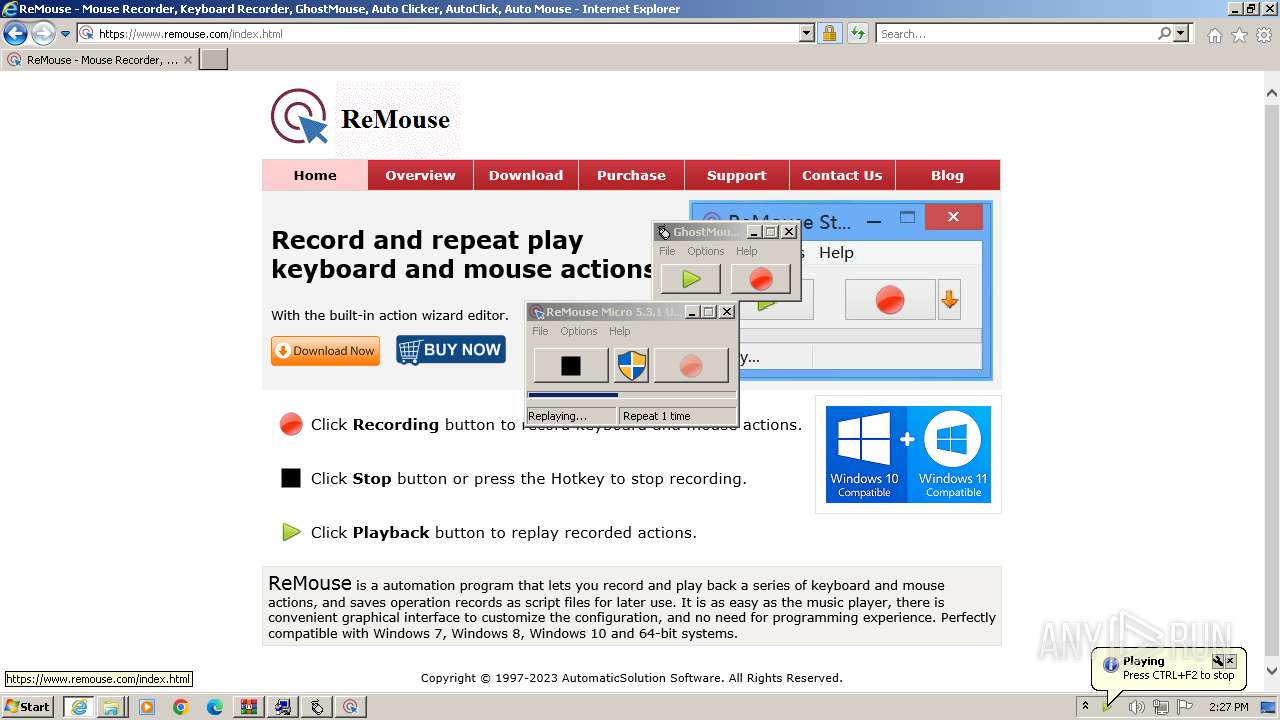Open Options menu in ReMouse Micro window
Viewport: 1280px width, 720px height.
[578, 331]
